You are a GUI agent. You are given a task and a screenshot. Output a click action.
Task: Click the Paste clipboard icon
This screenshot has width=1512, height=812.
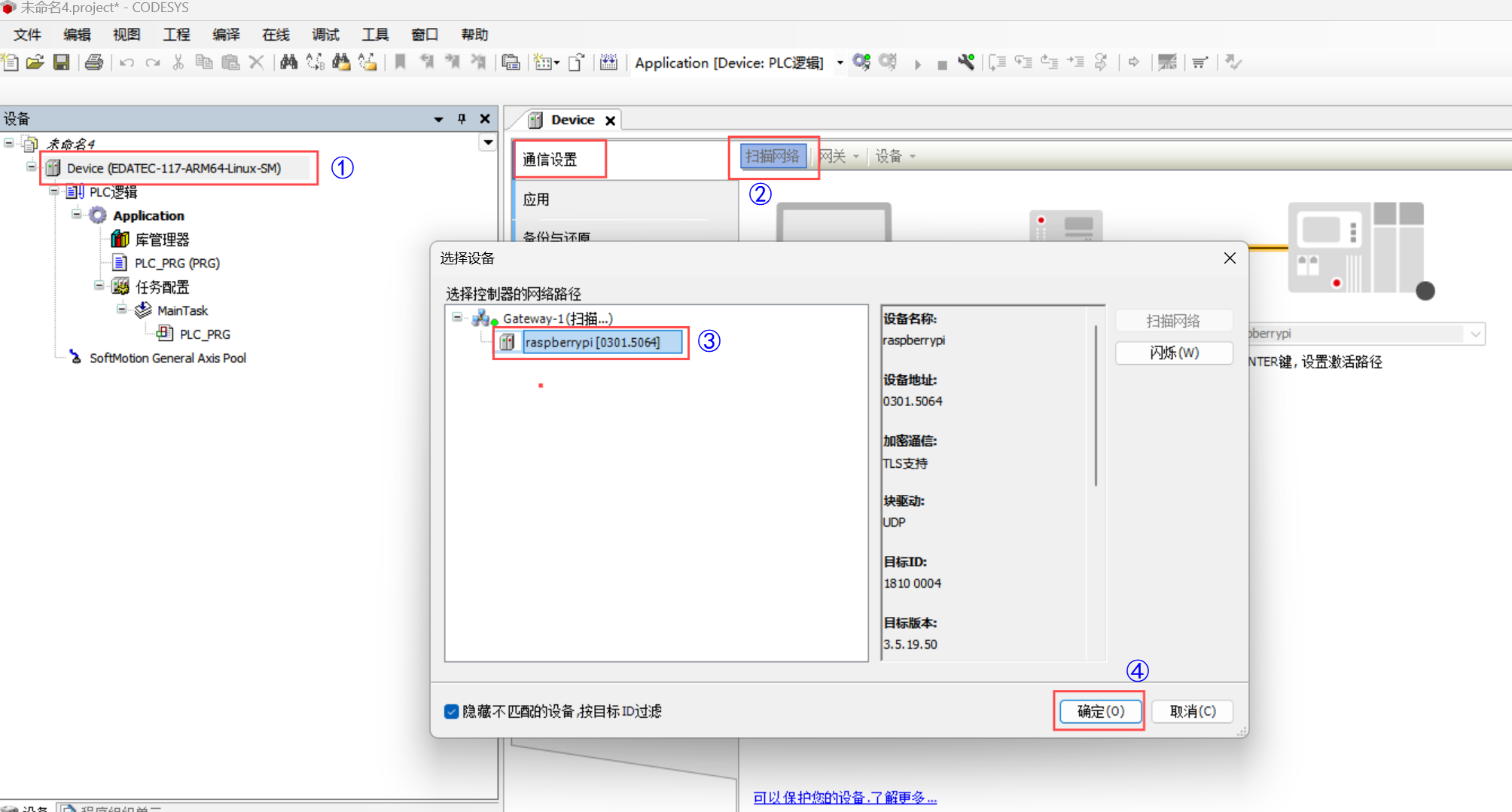(230, 63)
